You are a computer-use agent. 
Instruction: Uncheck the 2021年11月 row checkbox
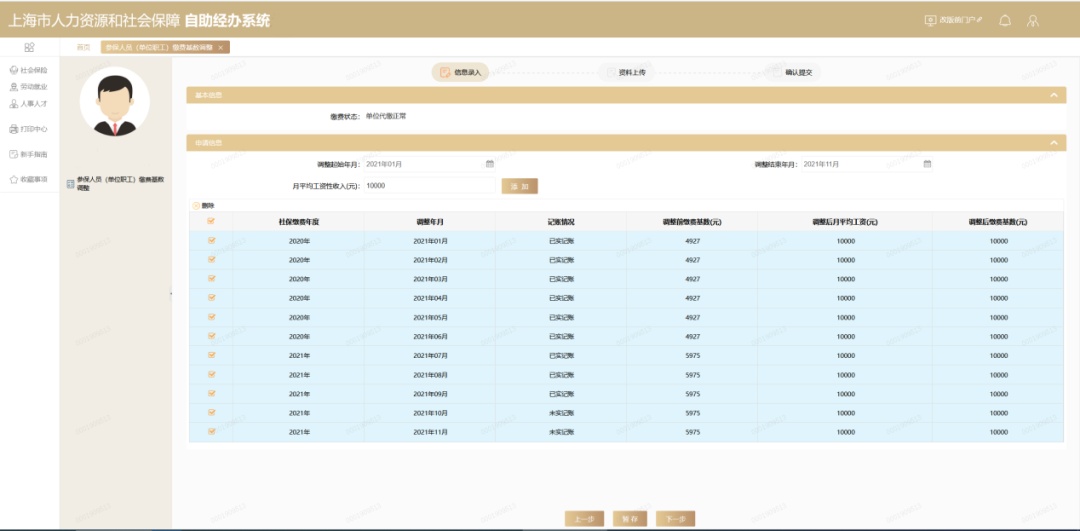point(211,432)
